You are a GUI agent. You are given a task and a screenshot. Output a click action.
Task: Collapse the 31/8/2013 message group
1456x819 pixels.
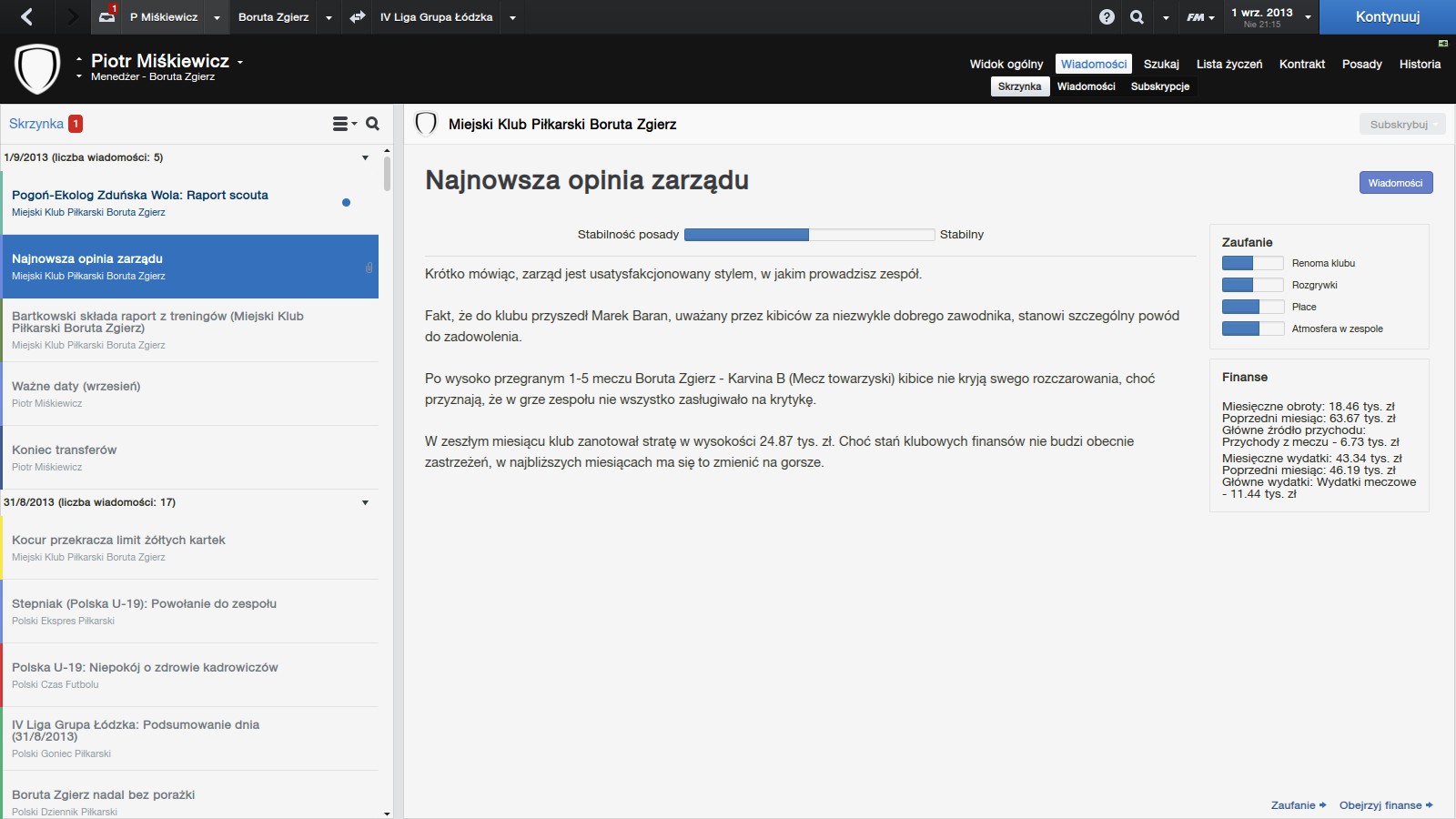coord(365,502)
